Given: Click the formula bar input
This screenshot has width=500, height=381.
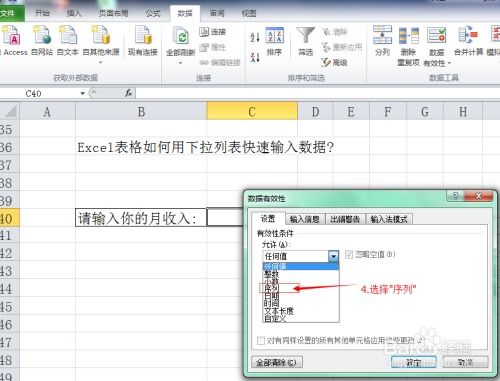Looking at the screenshot, I should click(317, 93).
